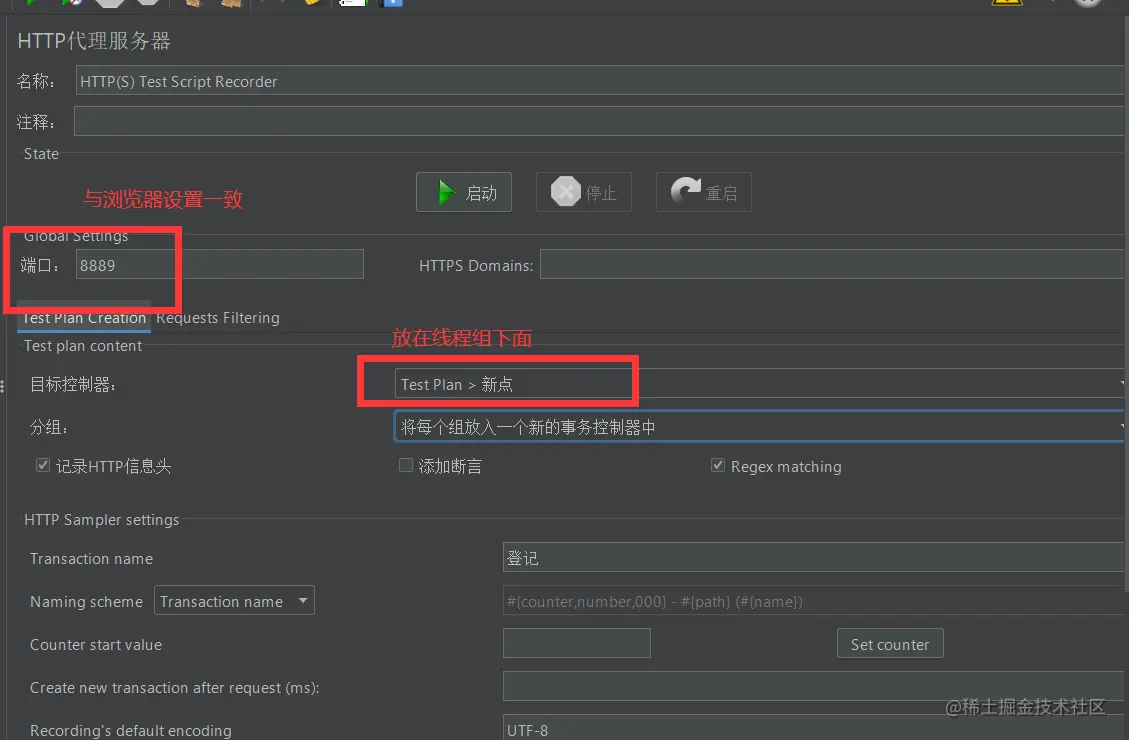
Task: Click the Set counter button
Action: pos(890,644)
